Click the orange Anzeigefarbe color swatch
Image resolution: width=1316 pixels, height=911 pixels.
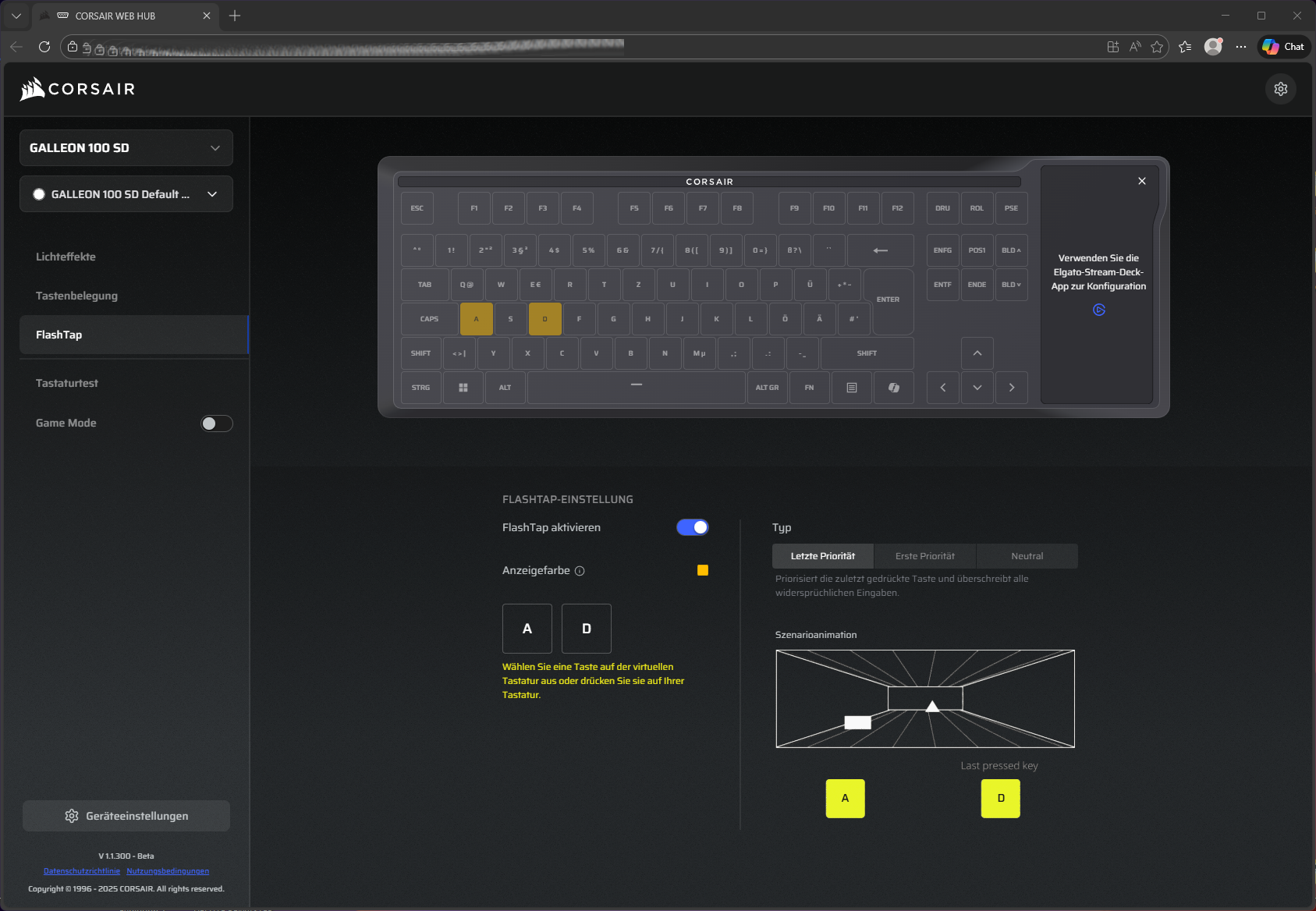(x=702, y=570)
